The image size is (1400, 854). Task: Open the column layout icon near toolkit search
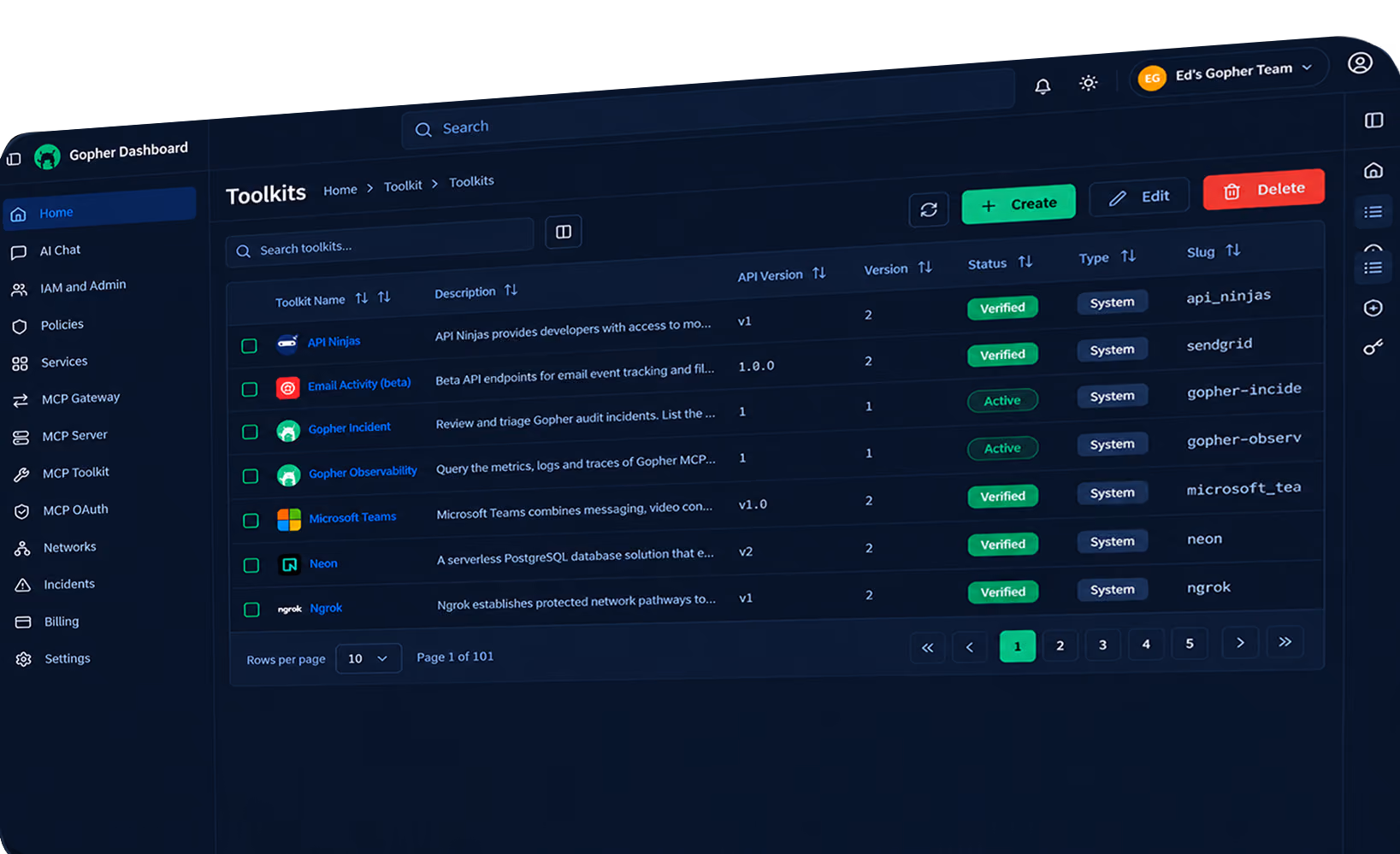pyautogui.click(x=564, y=232)
